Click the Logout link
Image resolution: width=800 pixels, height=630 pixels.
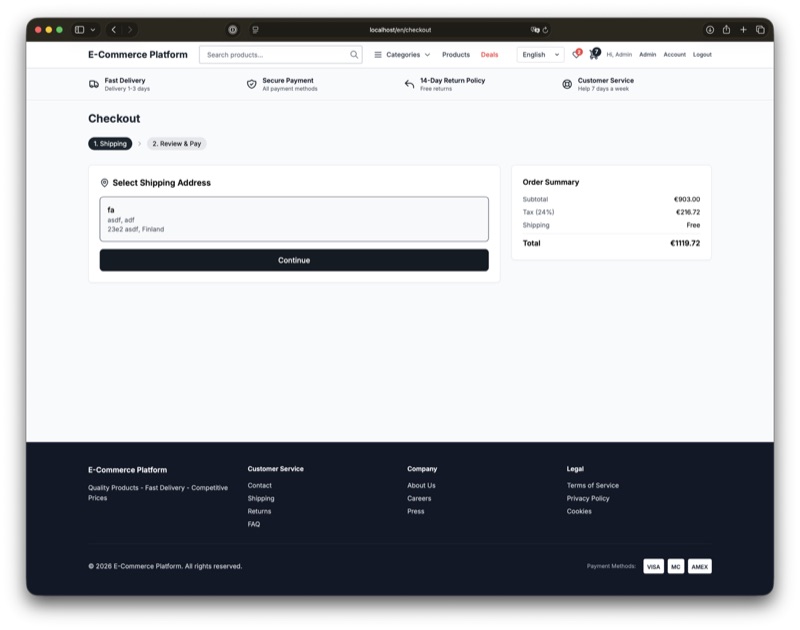(702, 55)
